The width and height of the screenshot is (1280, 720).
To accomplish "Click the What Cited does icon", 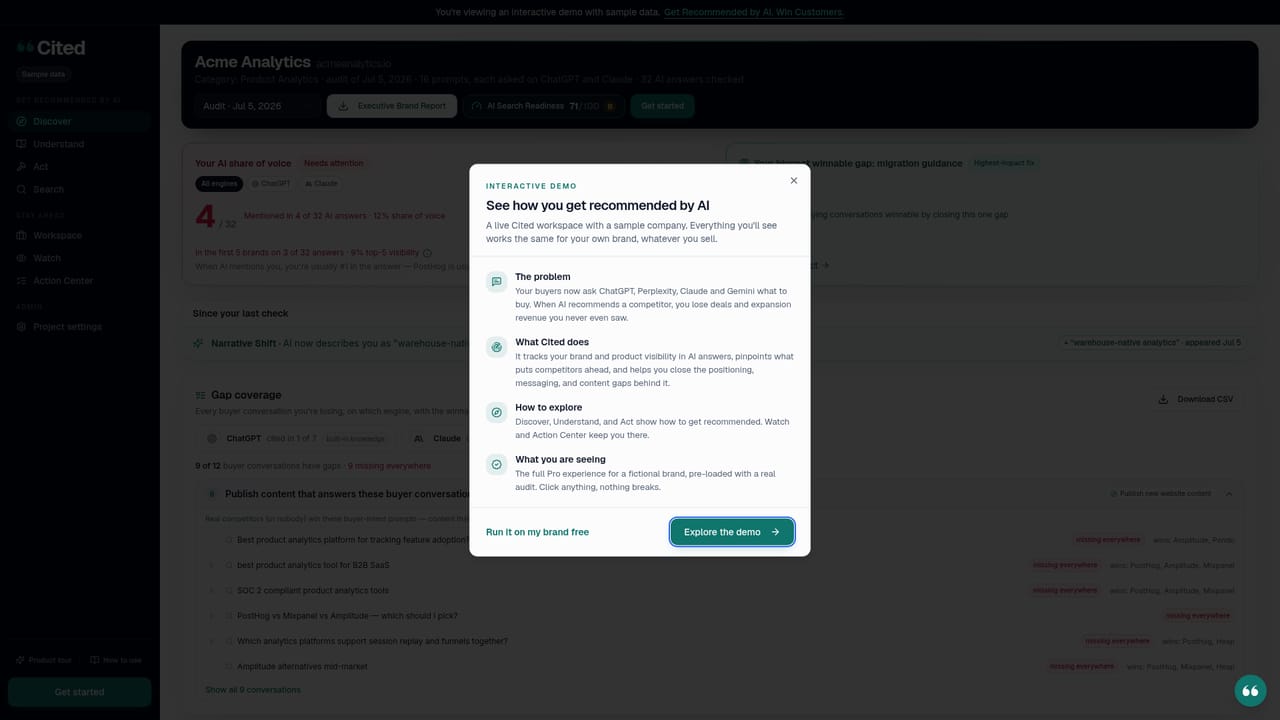I will (x=496, y=347).
